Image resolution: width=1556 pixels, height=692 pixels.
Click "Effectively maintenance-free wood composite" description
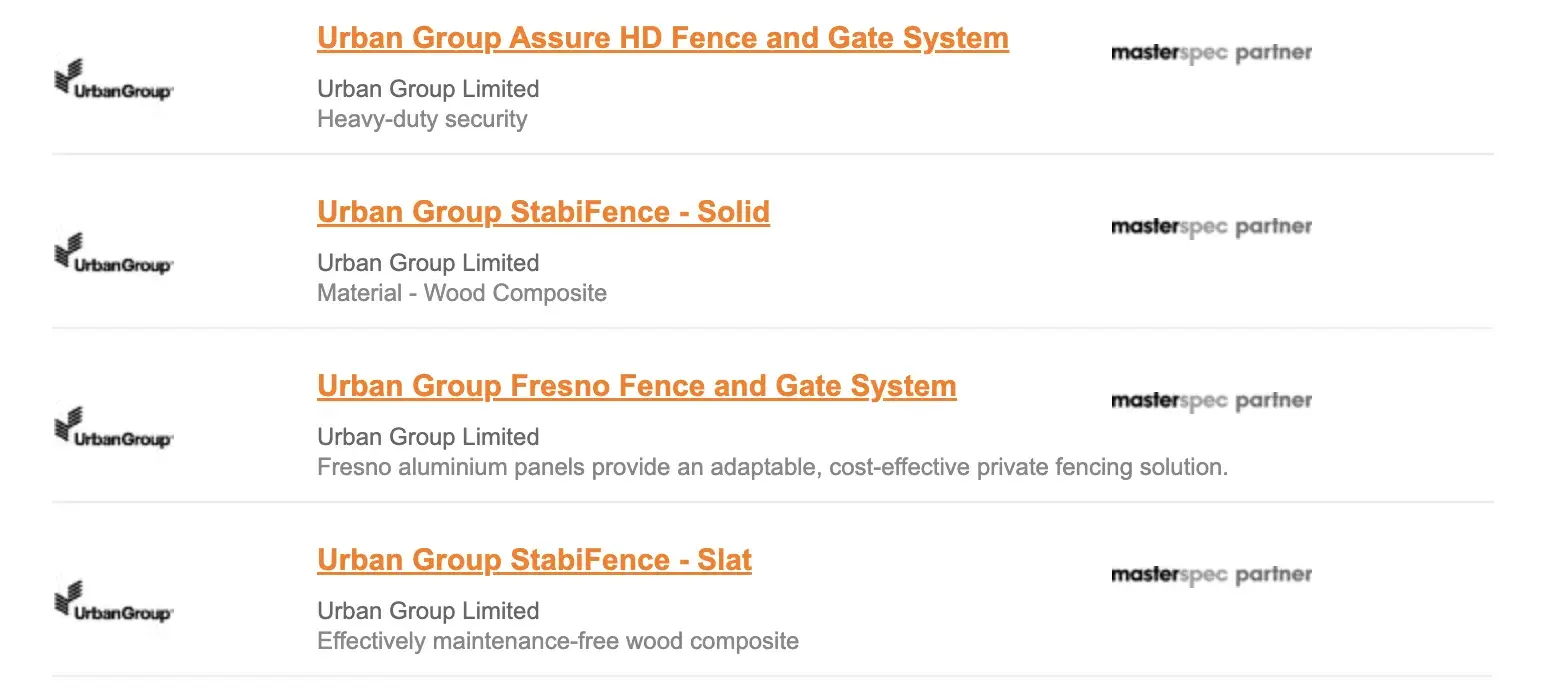tap(558, 641)
